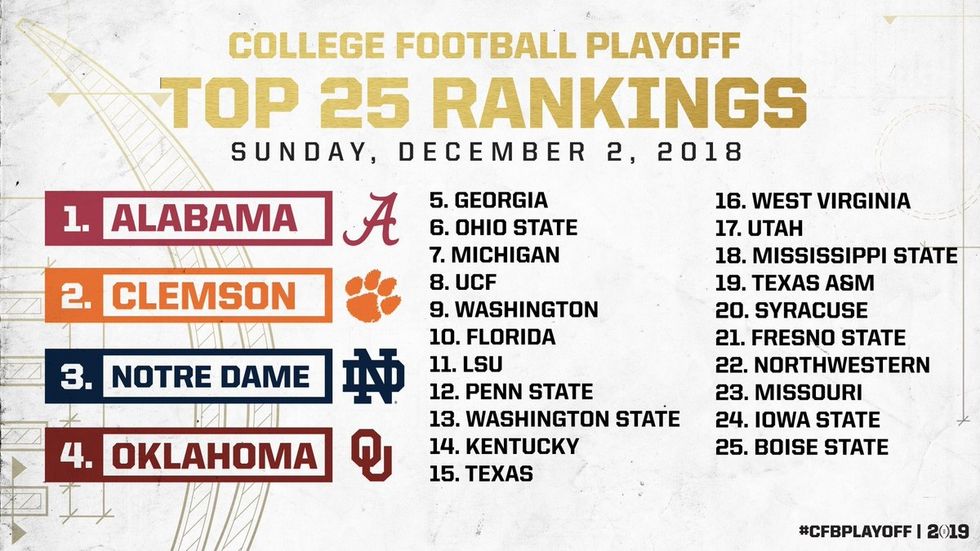
Task: Click the Oklahoma OU logo
Action: tap(371, 457)
